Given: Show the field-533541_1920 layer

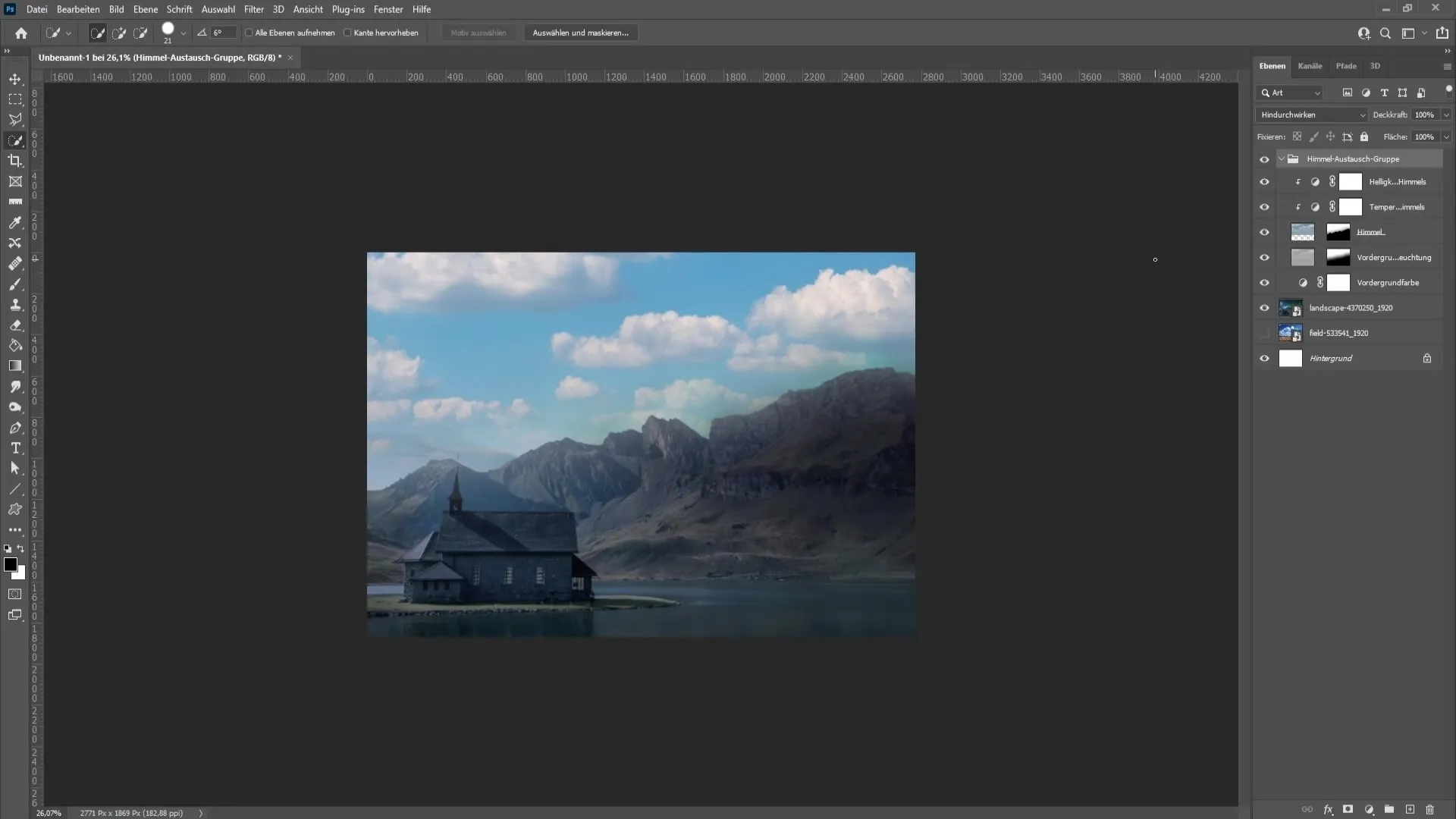Looking at the screenshot, I should click(x=1264, y=333).
